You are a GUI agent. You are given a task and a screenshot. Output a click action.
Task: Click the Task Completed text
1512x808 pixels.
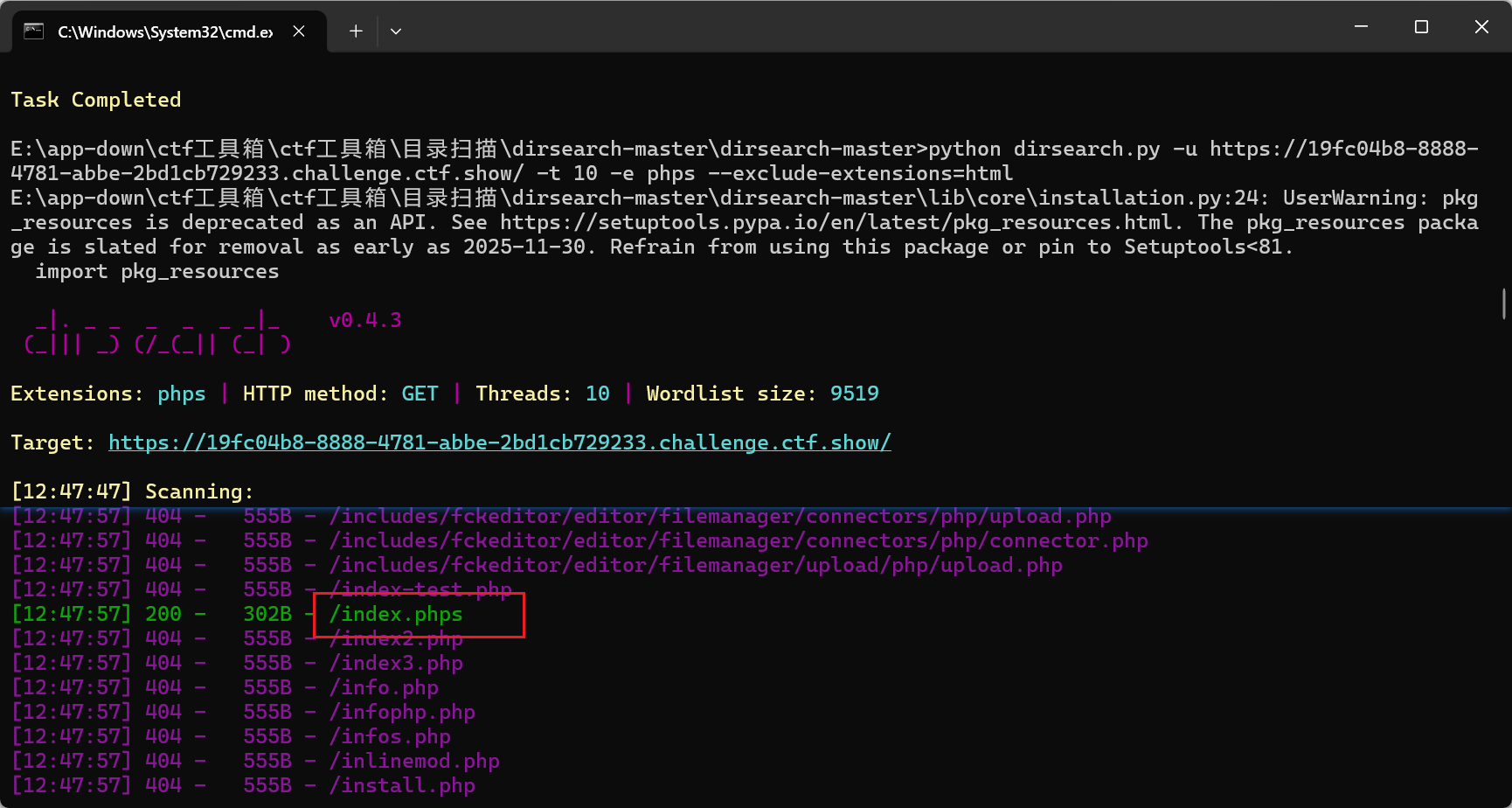pyautogui.click(x=96, y=100)
